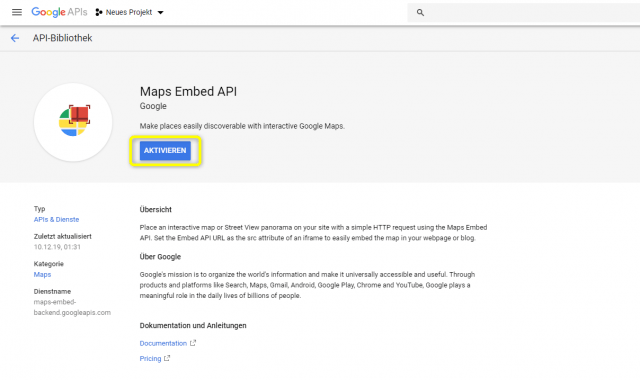Click the API-Bibliothek heading
The width and height of the screenshot is (640, 380).
[62, 38]
